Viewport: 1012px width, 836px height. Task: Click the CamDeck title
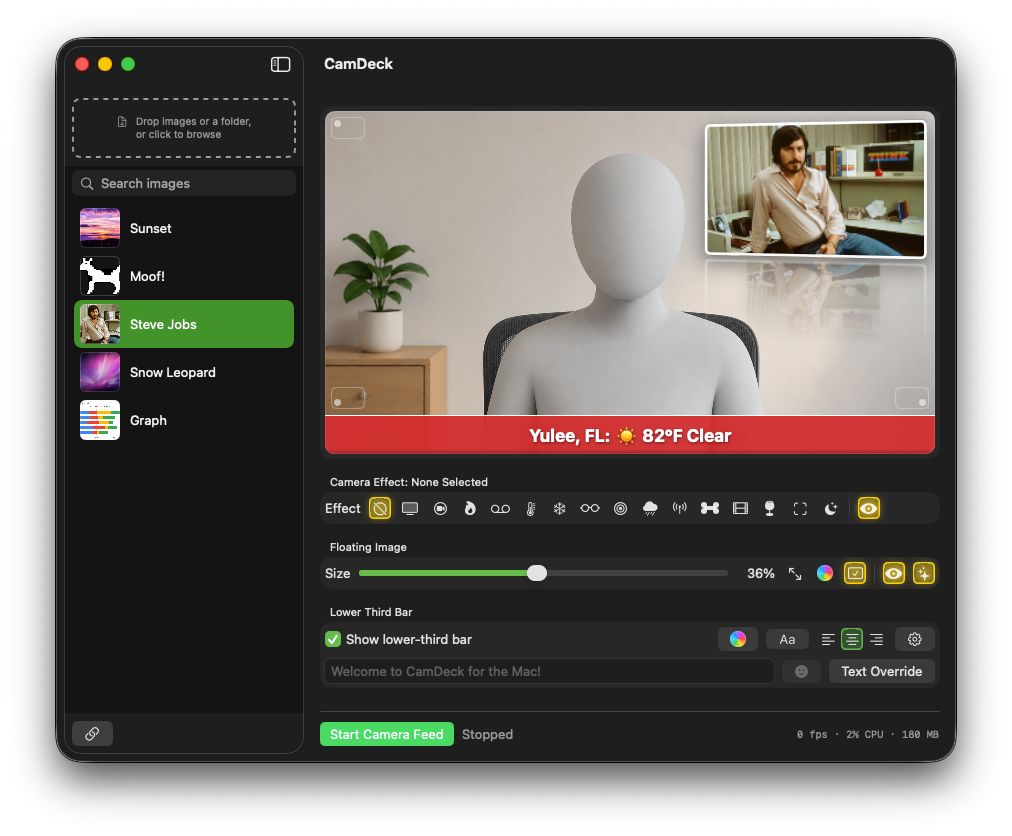[358, 64]
